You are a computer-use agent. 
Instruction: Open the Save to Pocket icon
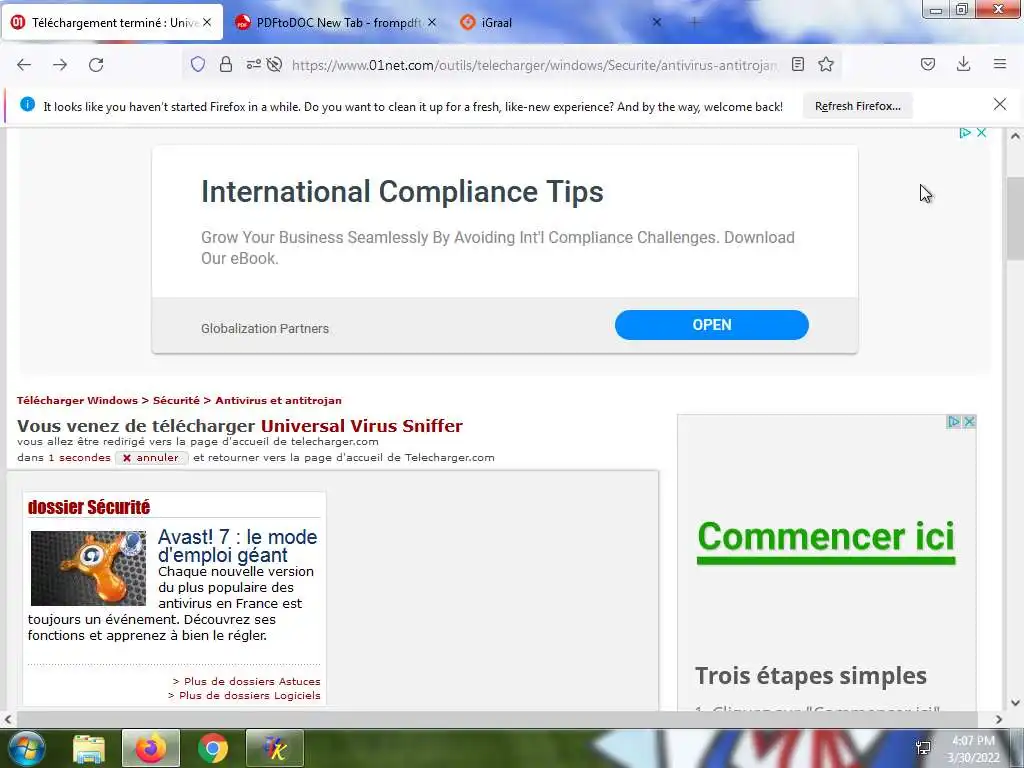coord(927,64)
